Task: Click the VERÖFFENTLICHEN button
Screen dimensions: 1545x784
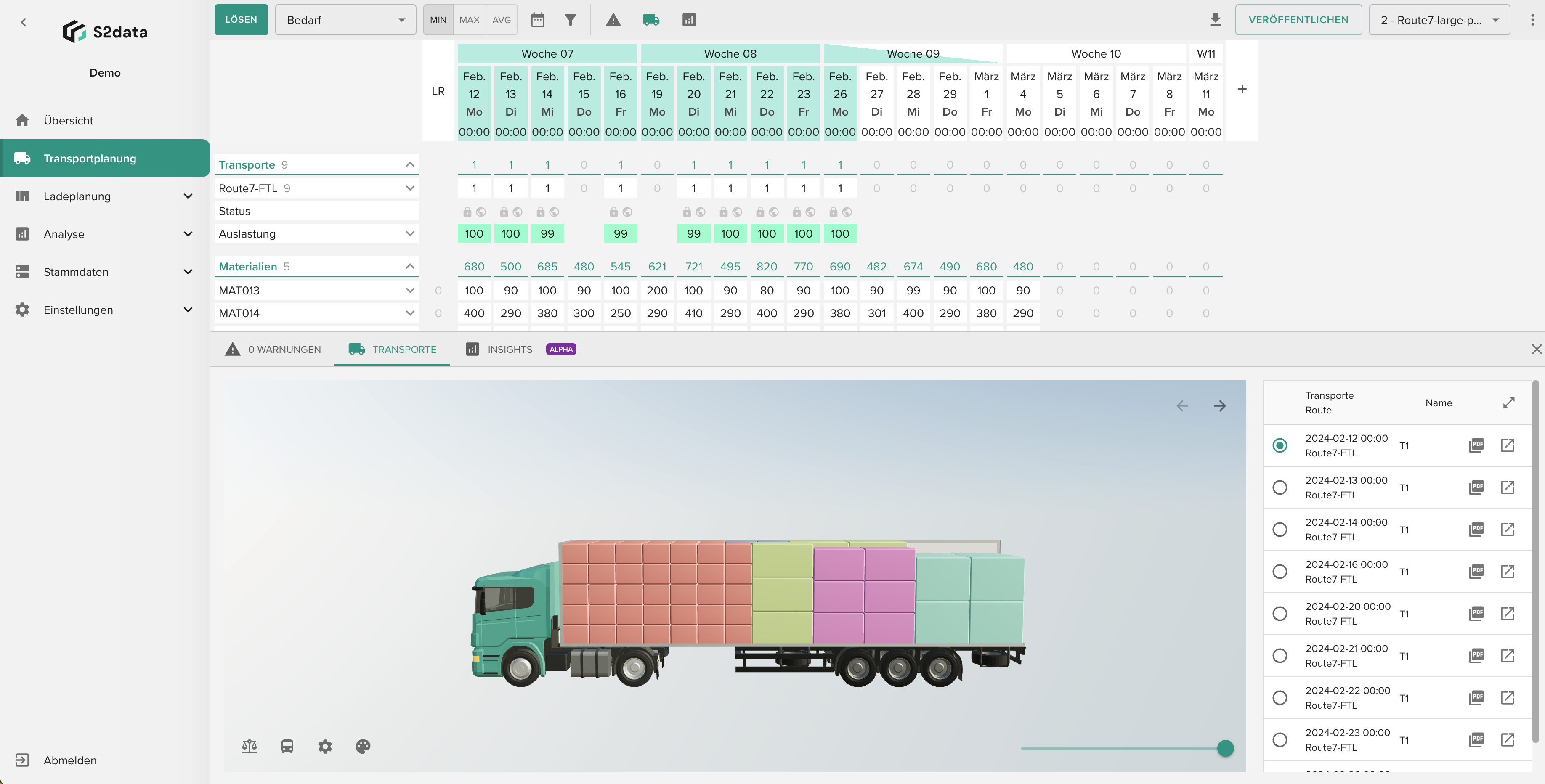Action: pos(1299,19)
